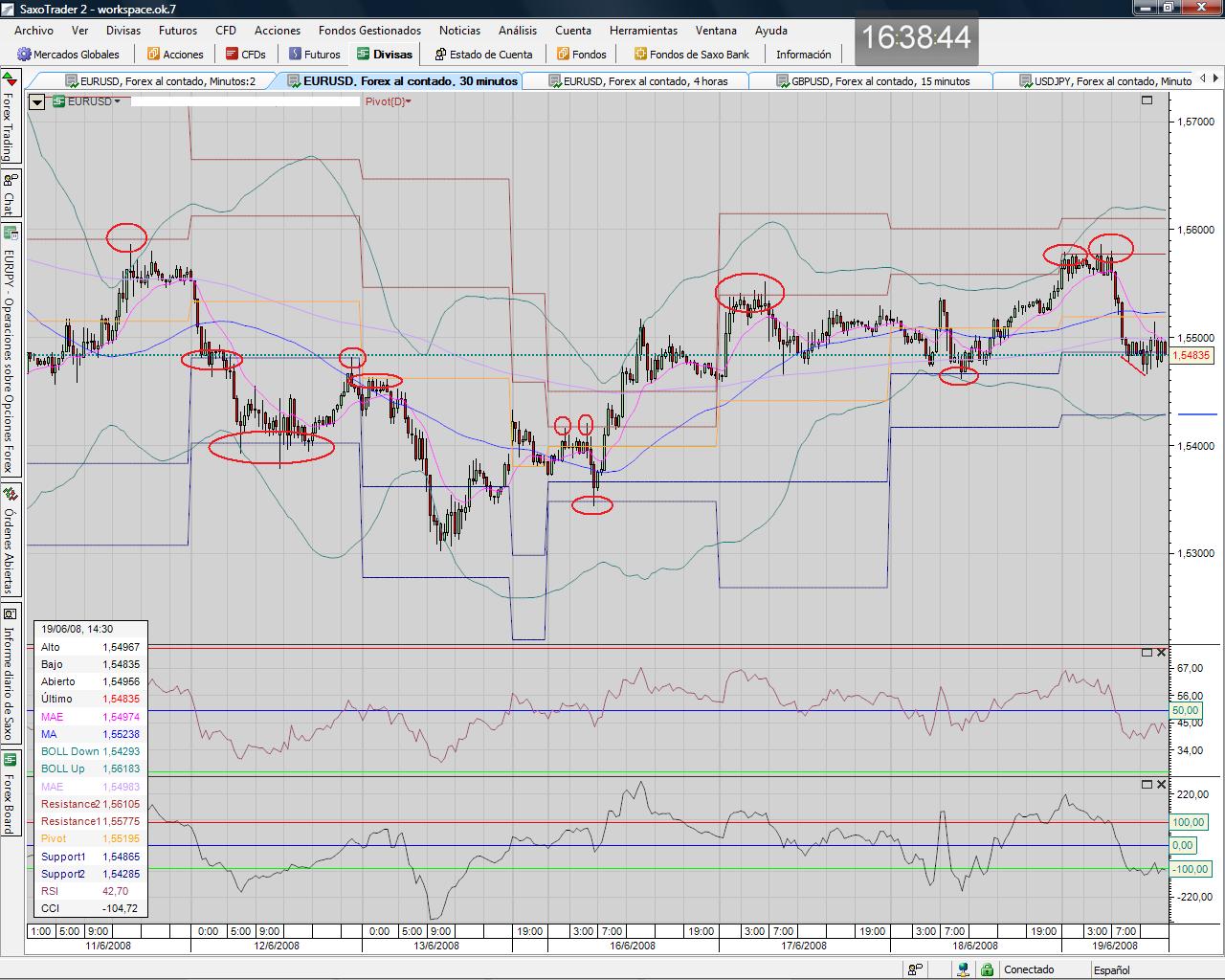Close the CCI indicator panel
Screen dimensions: 1225x980
coord(1161,785)
